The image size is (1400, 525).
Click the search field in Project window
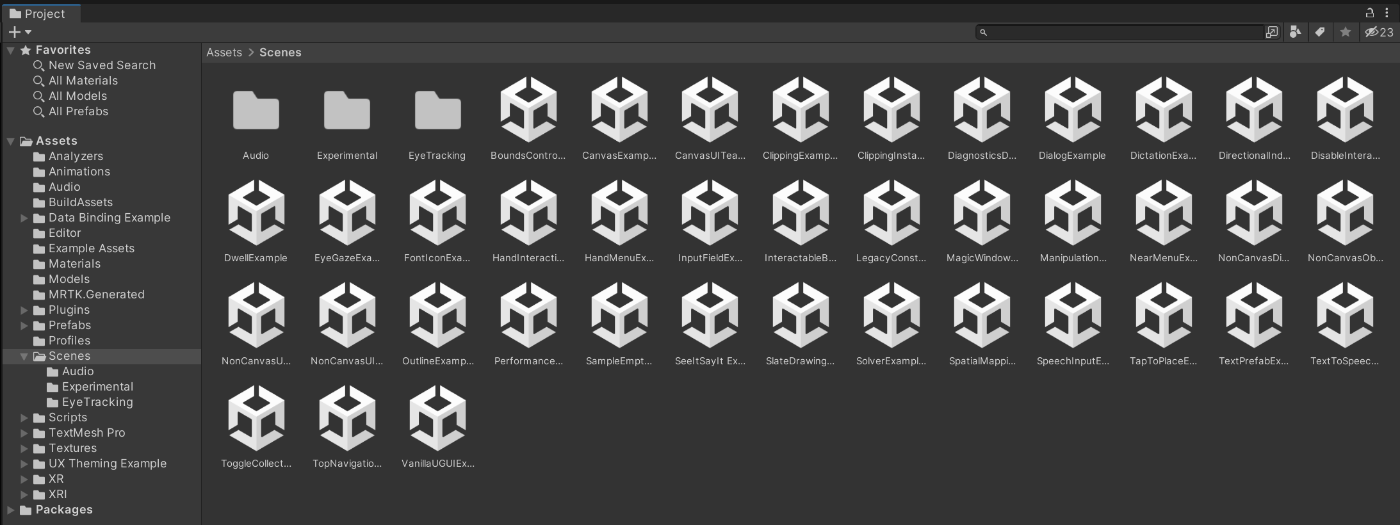[x=1118, y=32]
